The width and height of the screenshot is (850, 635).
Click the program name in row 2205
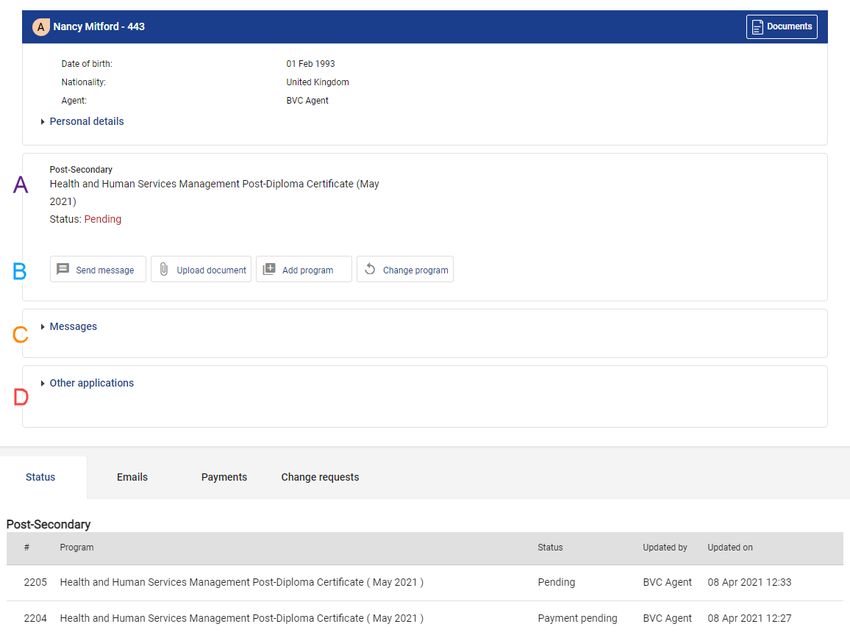(x=242, y=582)
